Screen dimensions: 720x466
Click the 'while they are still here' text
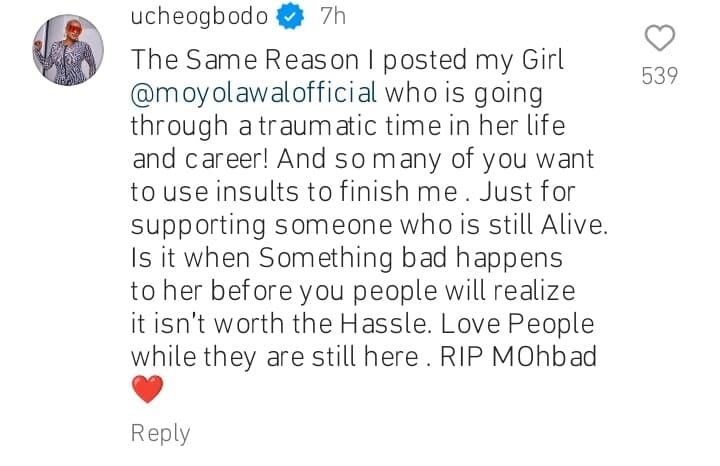click(275, 357)
